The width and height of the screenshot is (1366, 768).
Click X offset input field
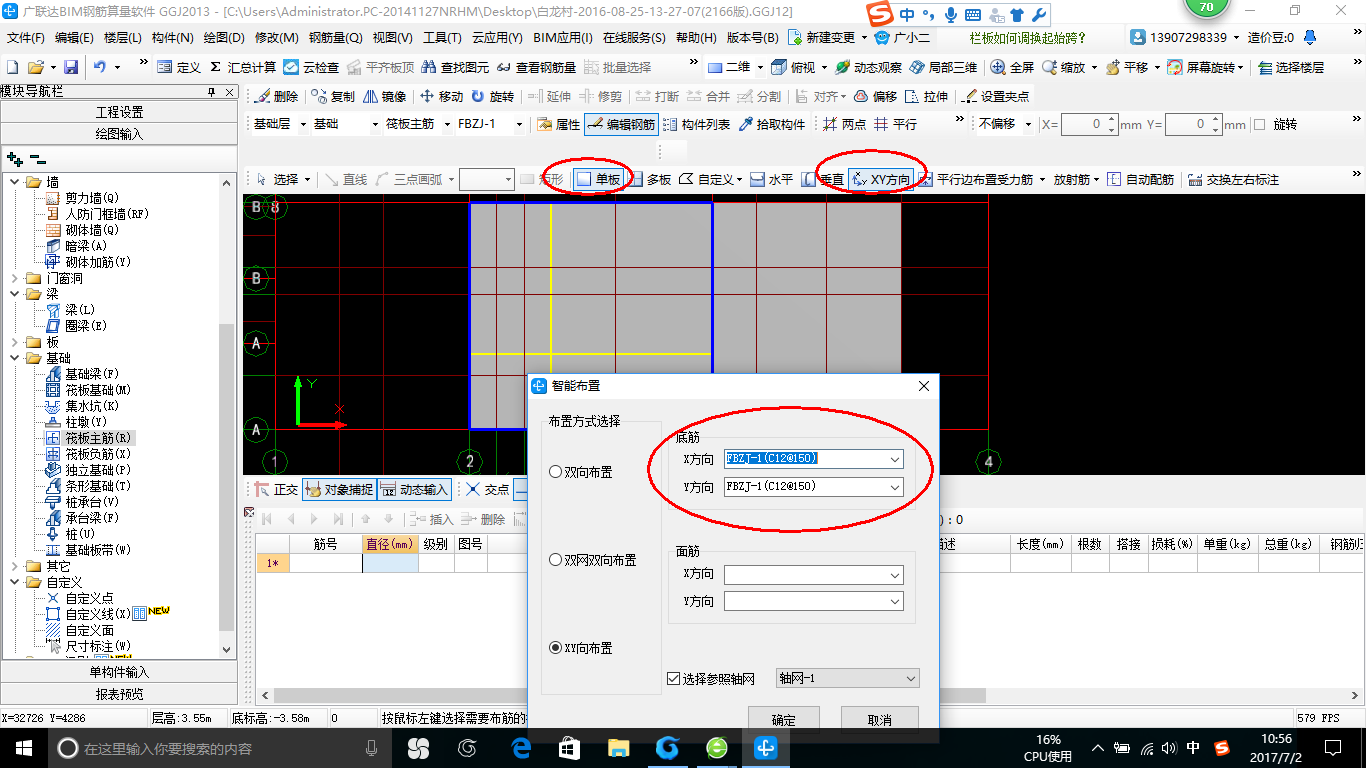tap(1083, 125)
